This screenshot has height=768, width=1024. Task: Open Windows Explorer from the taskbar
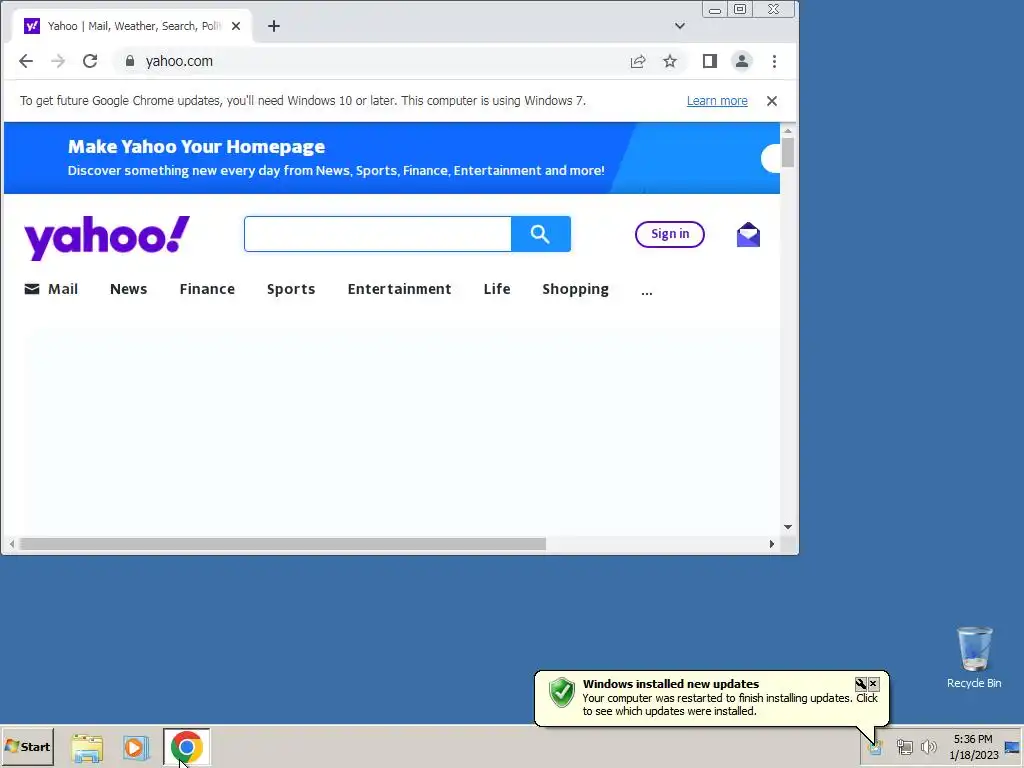point(87,748)
